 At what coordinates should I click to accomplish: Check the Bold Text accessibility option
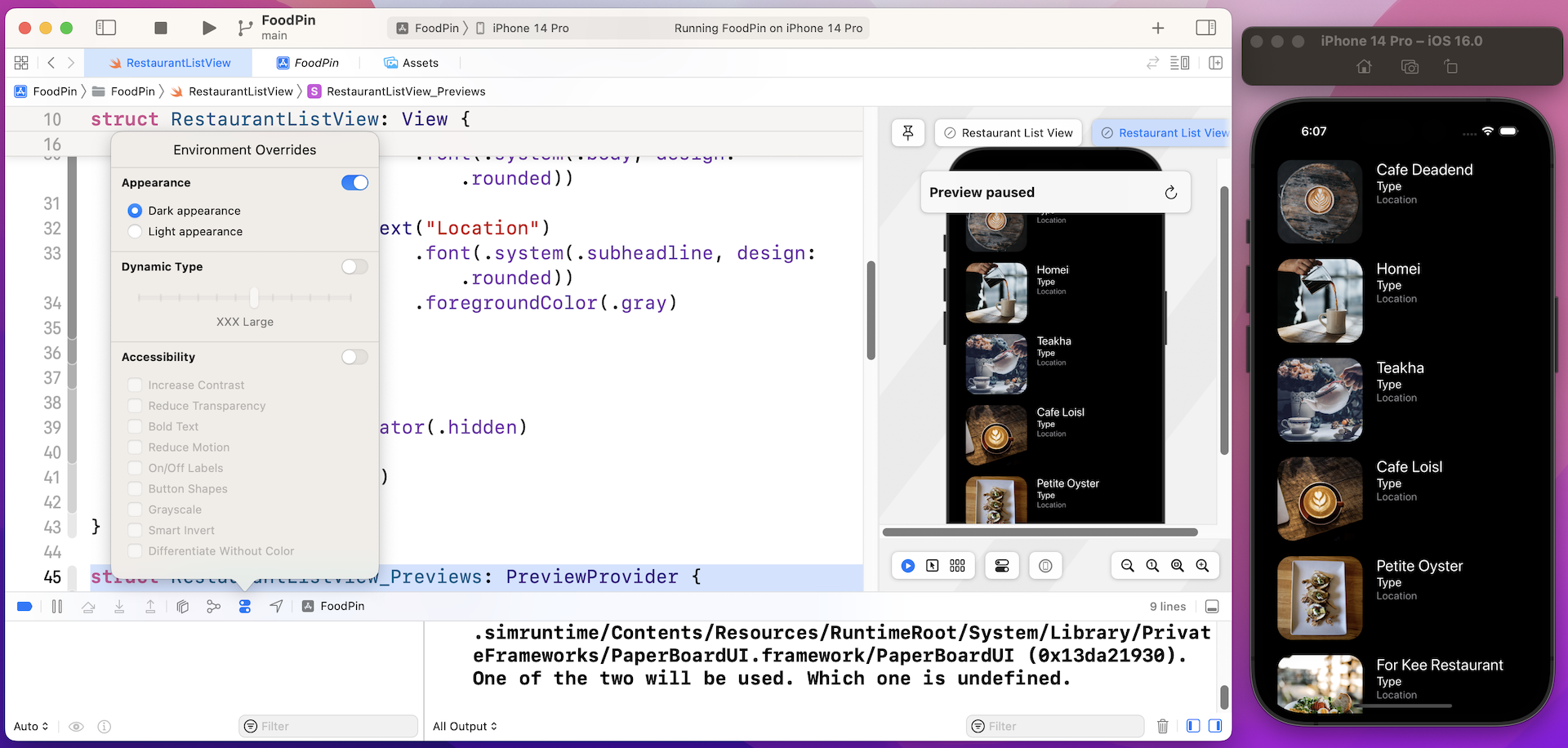[x=135, y=425]
